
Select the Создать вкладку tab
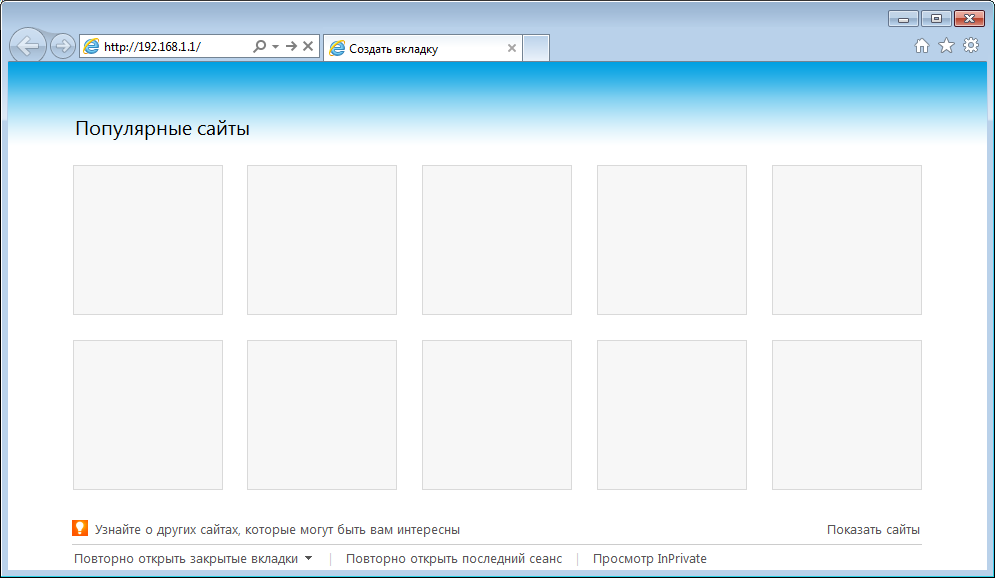(423, 48)
